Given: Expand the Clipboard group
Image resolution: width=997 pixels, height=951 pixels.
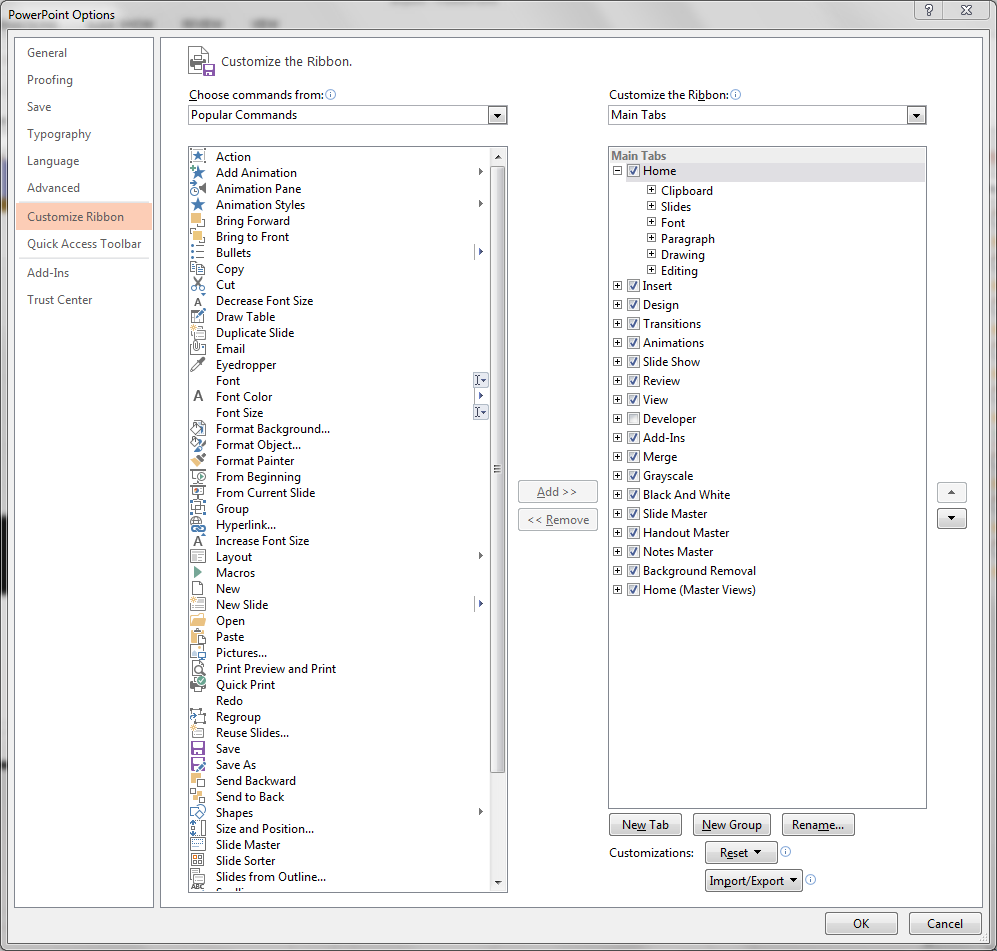Looking at the screenshot, I should pyautogui.click(x=651, y=189).
